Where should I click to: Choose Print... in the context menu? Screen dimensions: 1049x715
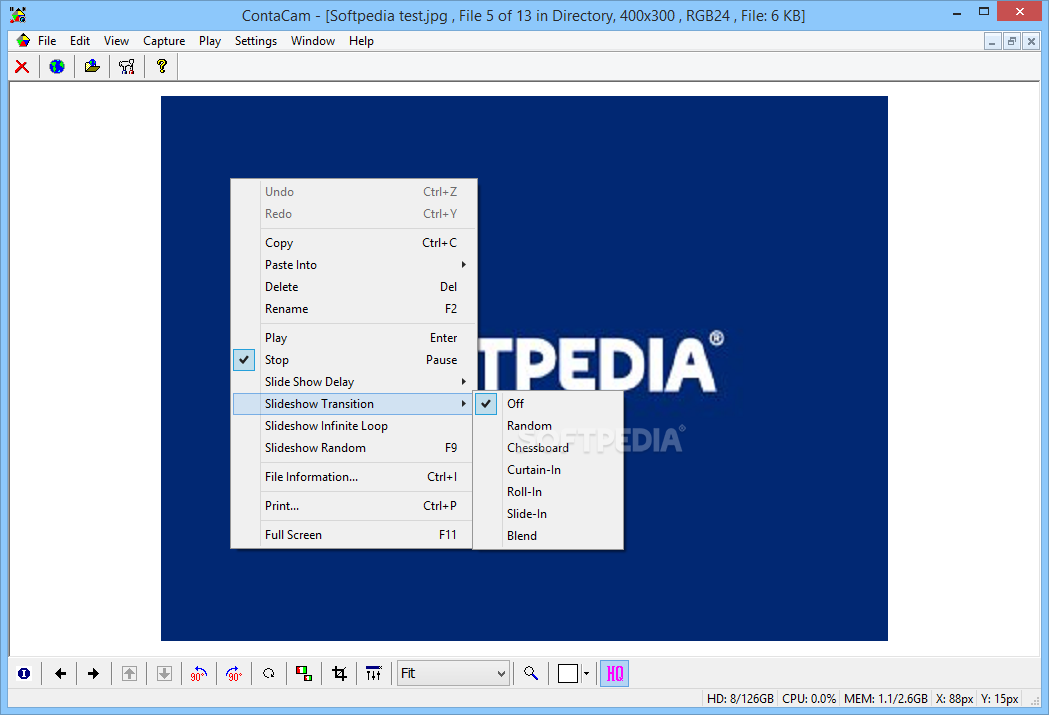[x=353, y=506]
